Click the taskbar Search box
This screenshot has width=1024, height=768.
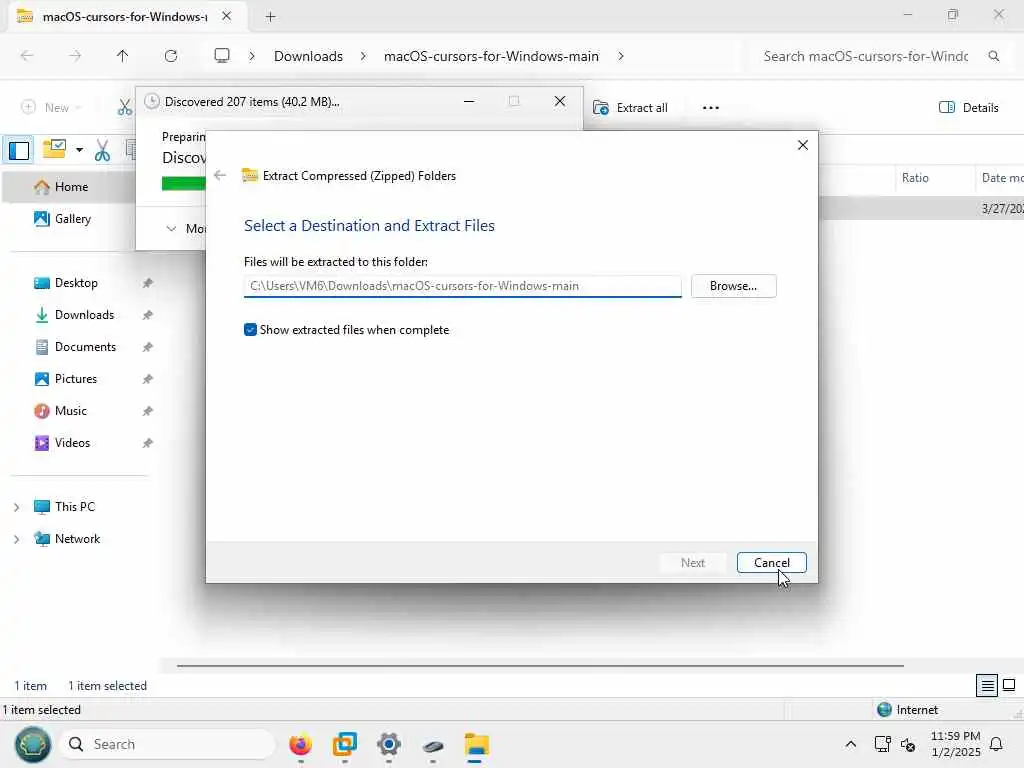coord(168,744)
